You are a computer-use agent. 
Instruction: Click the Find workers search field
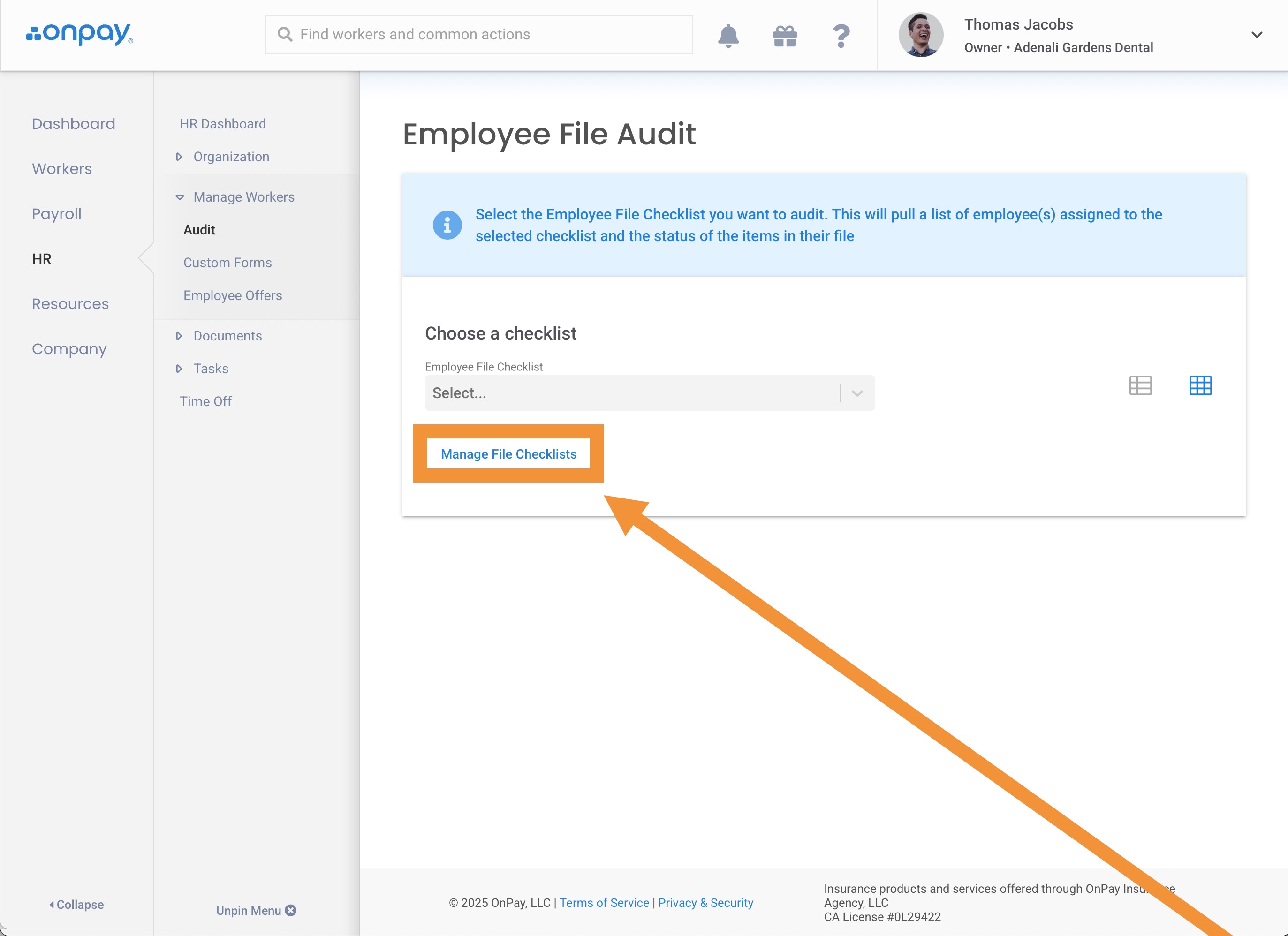(x=479, y=35)
